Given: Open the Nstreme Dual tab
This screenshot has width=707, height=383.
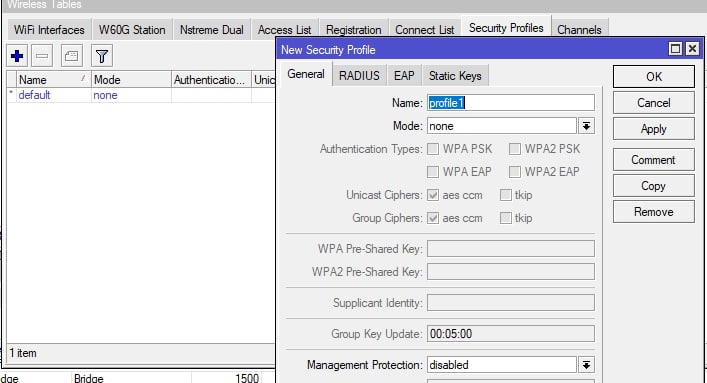Looking at the screenshot, I should pos(211,30).
